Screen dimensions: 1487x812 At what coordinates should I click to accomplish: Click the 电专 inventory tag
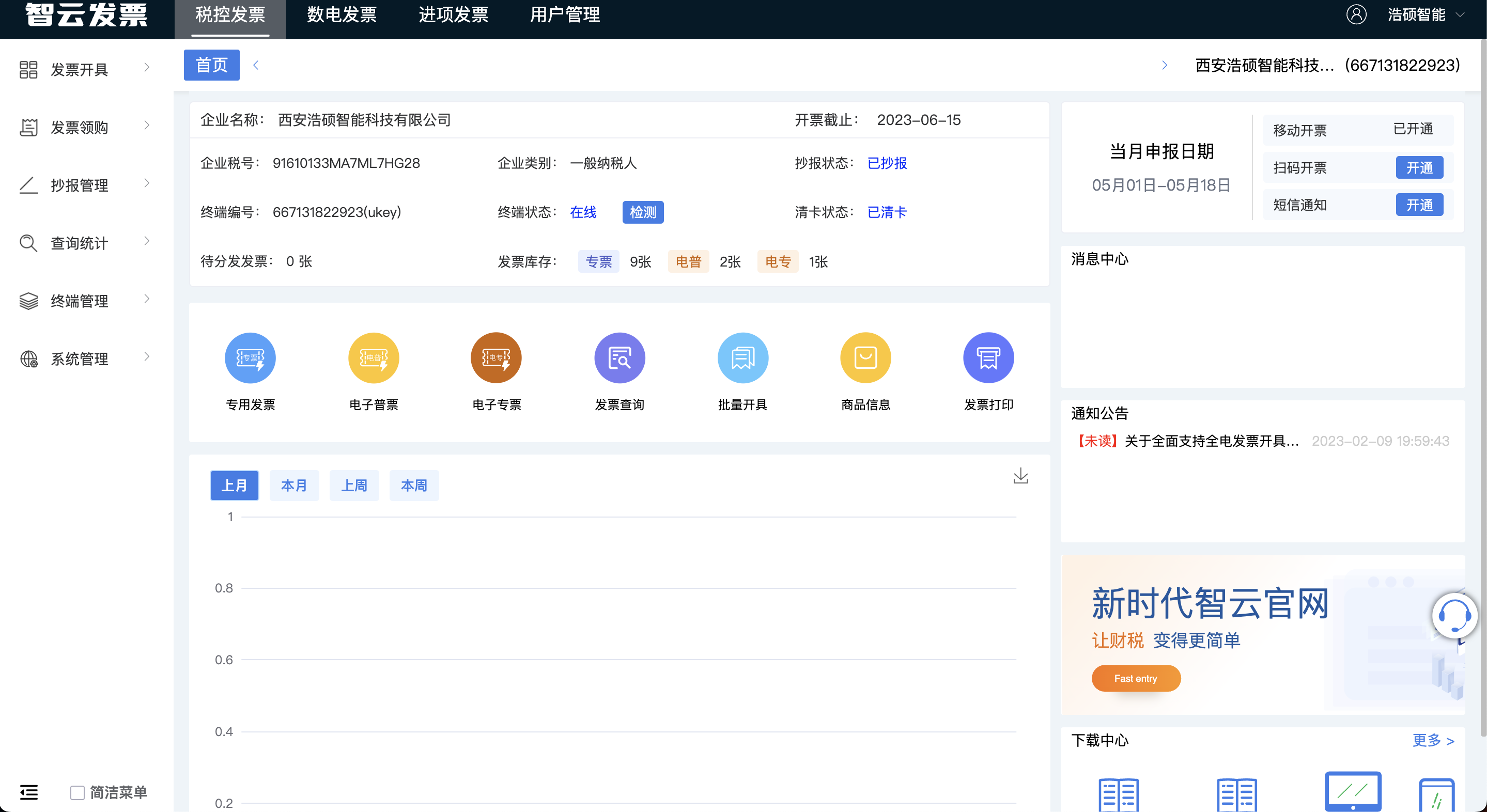tap(778, 262)
